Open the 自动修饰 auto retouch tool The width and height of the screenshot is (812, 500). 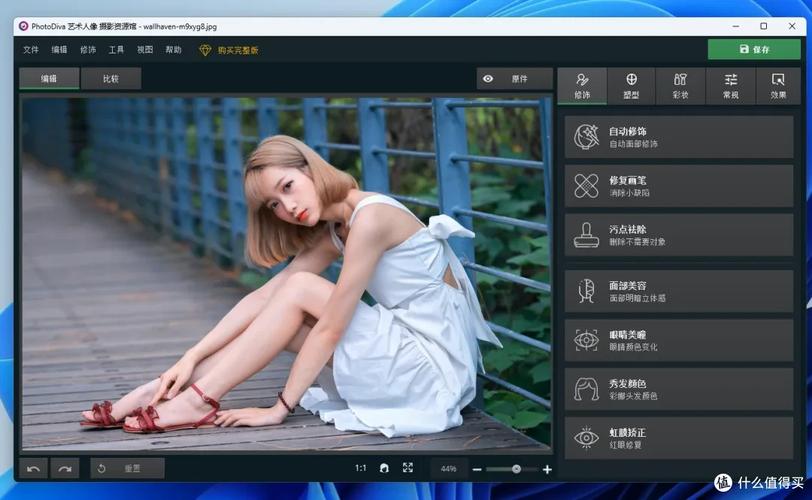tap(679, 137)
